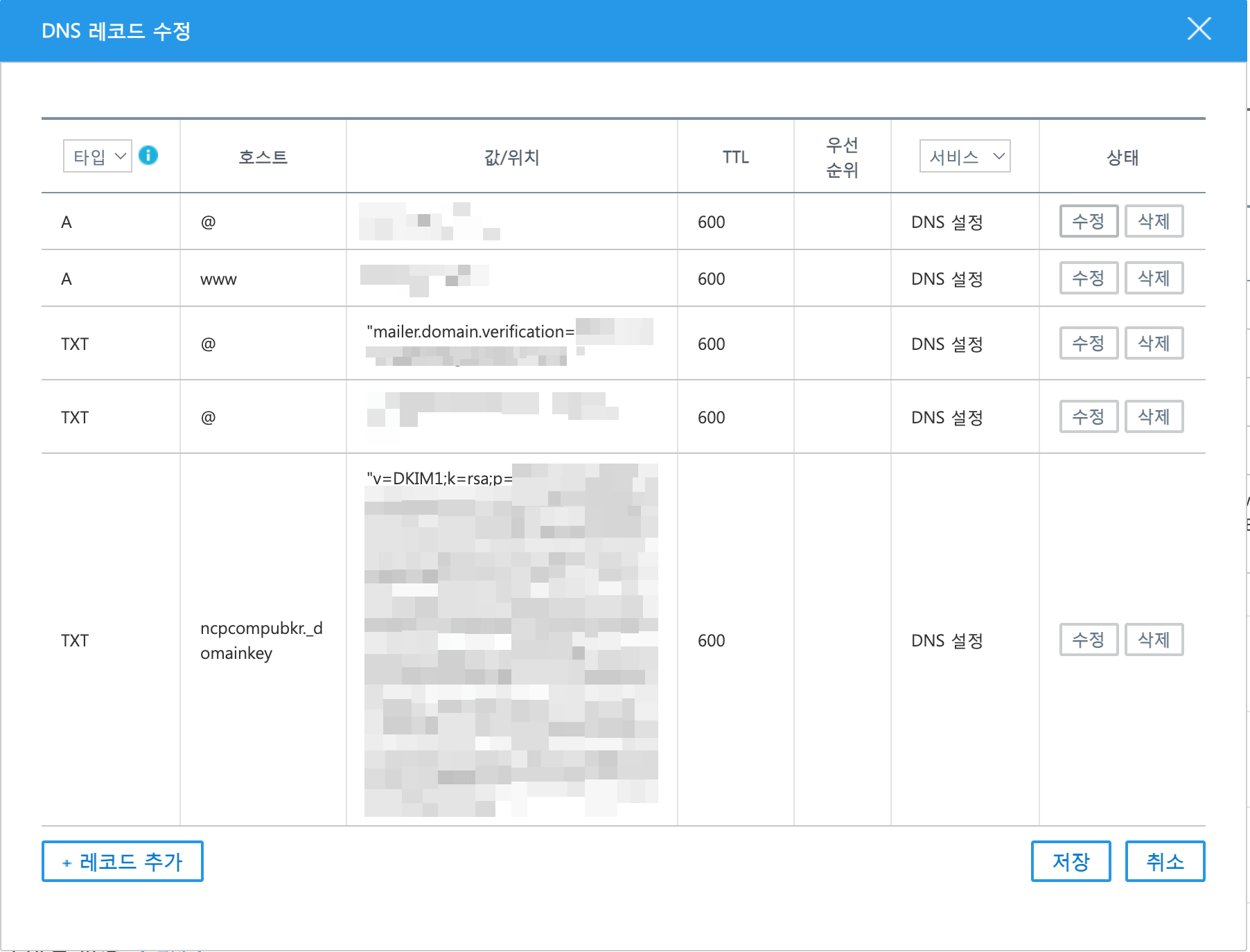
Task: Add a new record with 레코드 추가
Action: [123, 861]
